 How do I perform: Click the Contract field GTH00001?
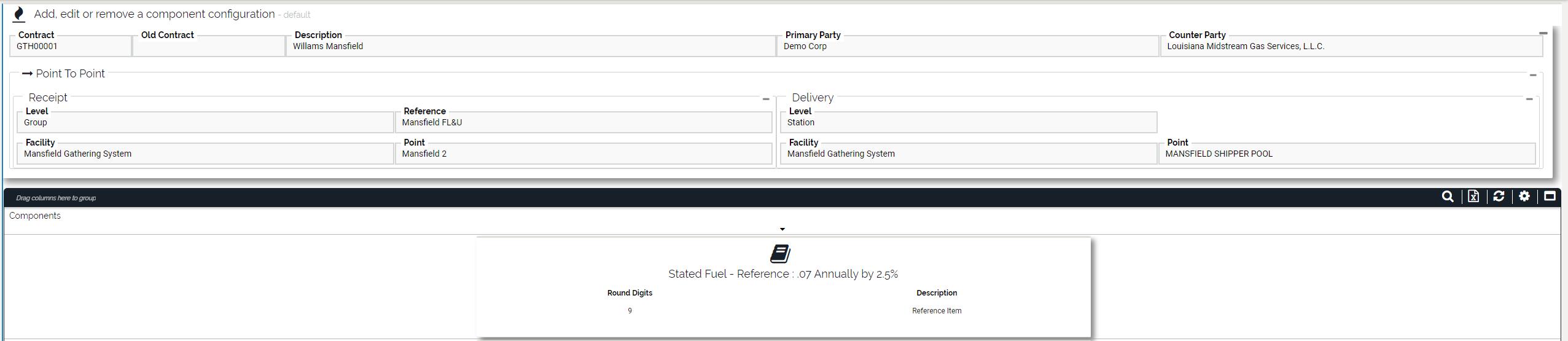click(x=71, y=47)
